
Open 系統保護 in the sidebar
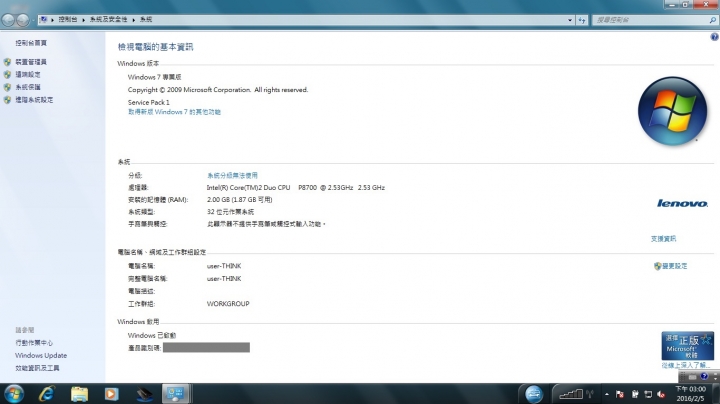[x=28, y=87]
